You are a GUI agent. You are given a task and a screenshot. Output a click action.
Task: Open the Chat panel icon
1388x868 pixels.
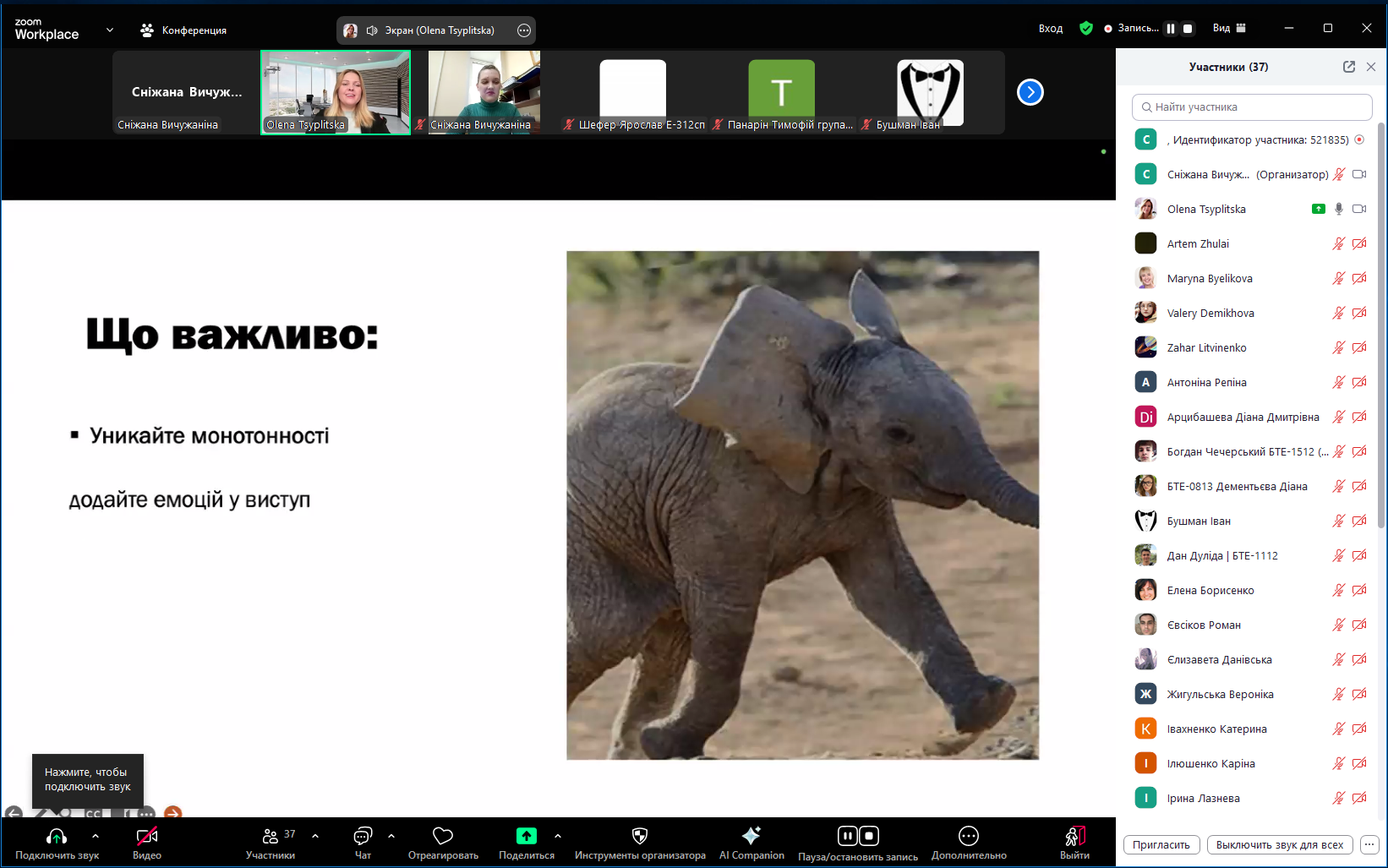(x=363, y=837)
